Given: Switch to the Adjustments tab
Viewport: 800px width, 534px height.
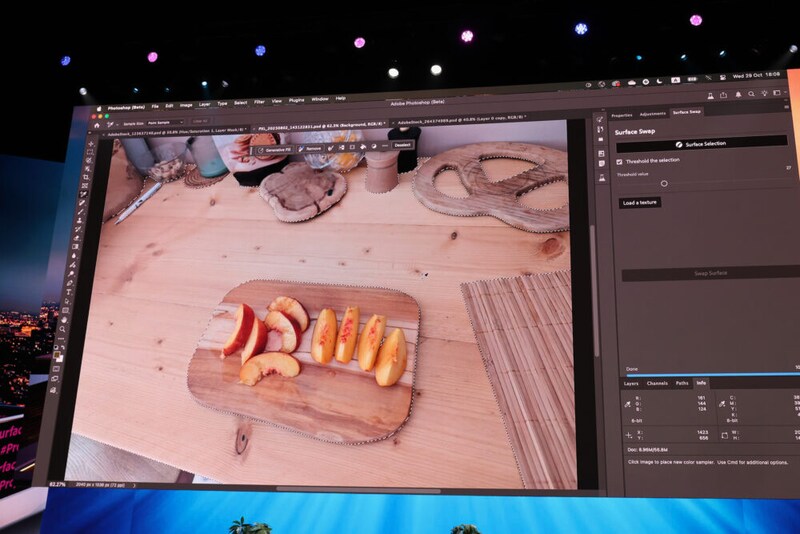Looking at the screenshot, I should [652, 113].
